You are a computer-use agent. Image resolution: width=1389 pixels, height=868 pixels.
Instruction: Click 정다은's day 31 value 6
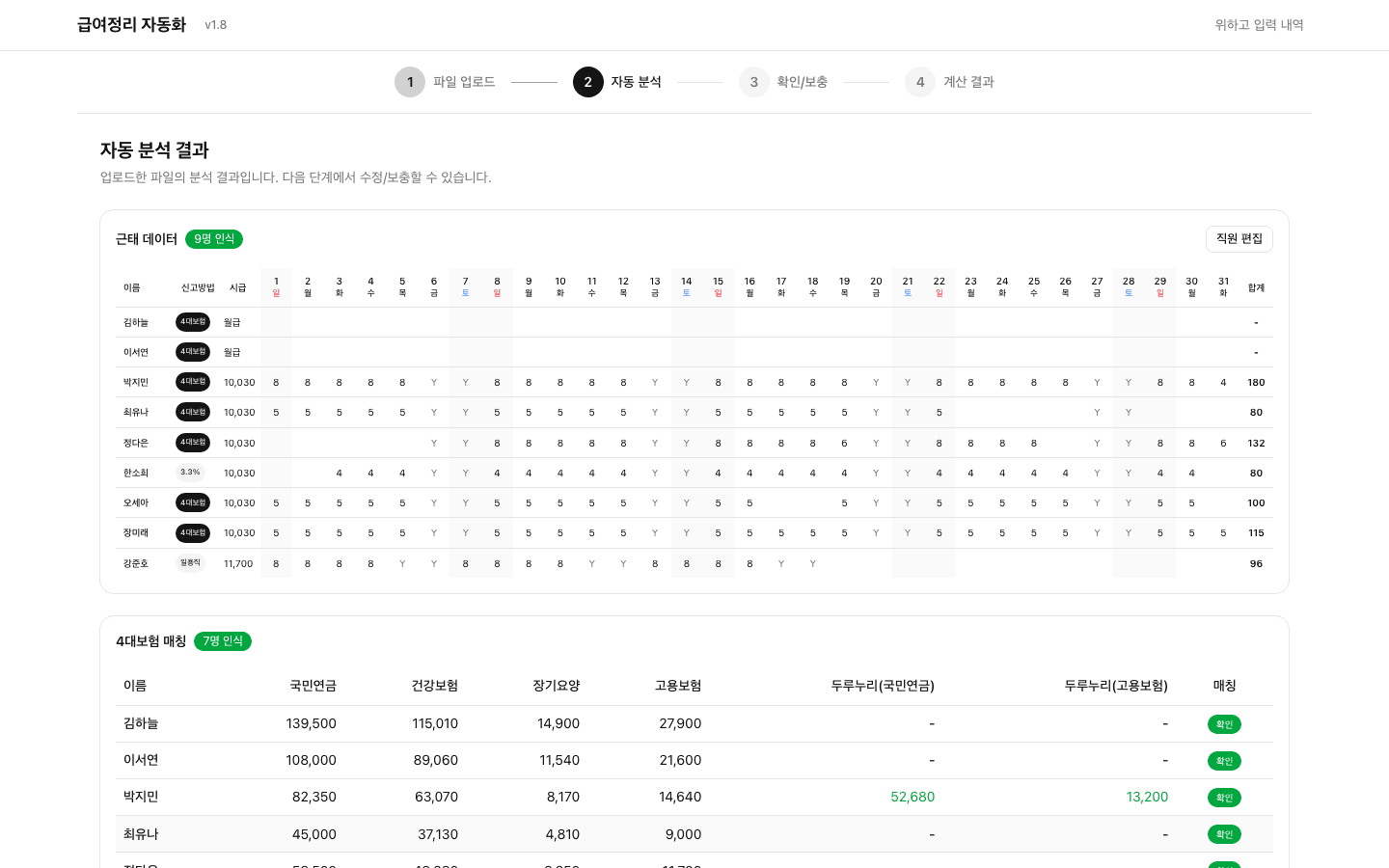(x=1223, y=443)
